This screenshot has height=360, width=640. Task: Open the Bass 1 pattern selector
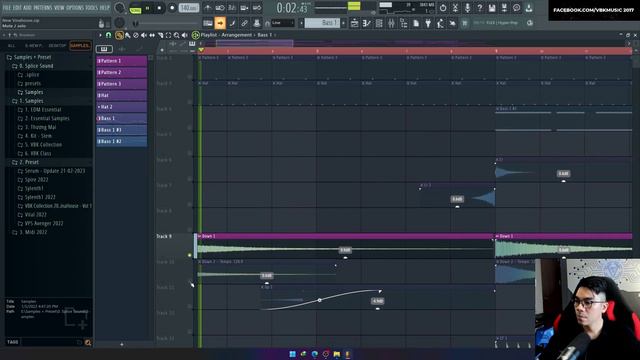322,23
